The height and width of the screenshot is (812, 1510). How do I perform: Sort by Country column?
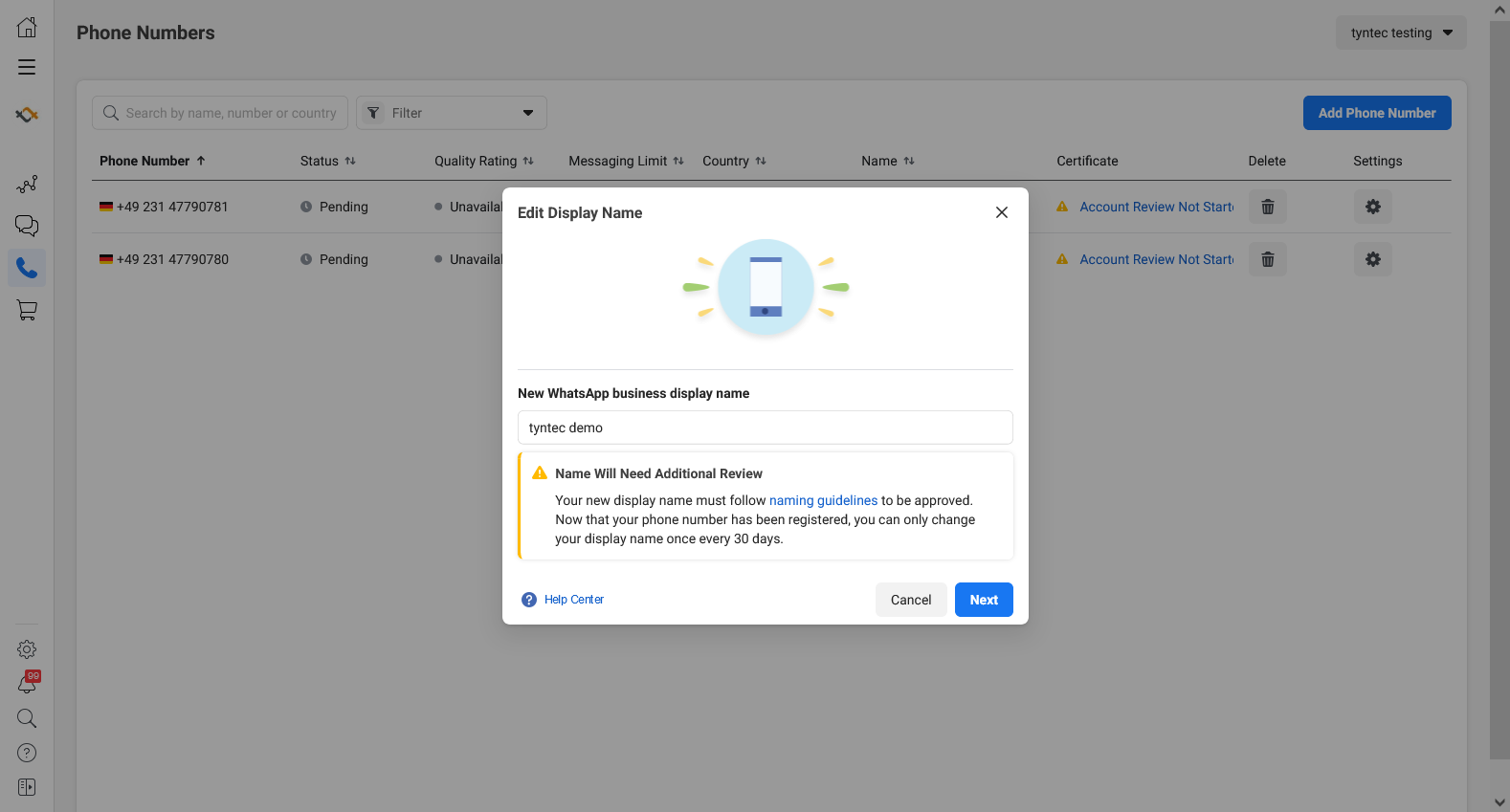coord(735,161)
